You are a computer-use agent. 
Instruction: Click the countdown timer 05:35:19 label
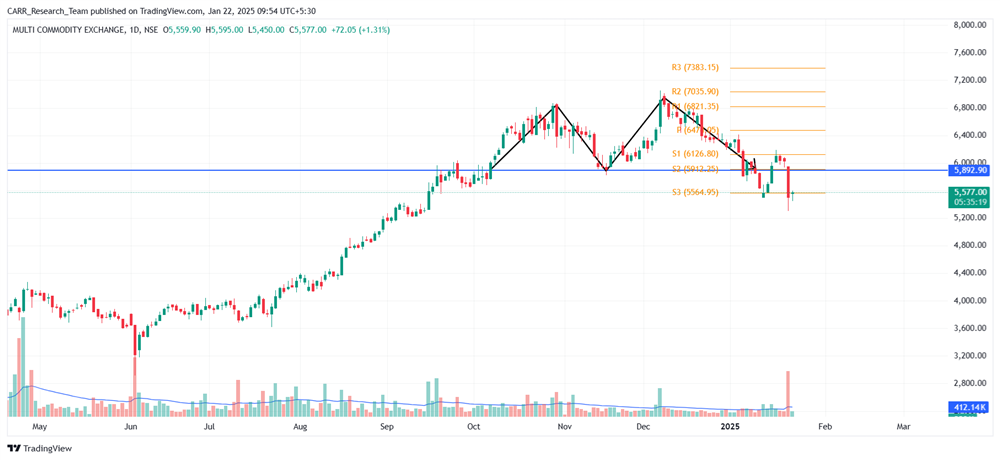(970, 202)
